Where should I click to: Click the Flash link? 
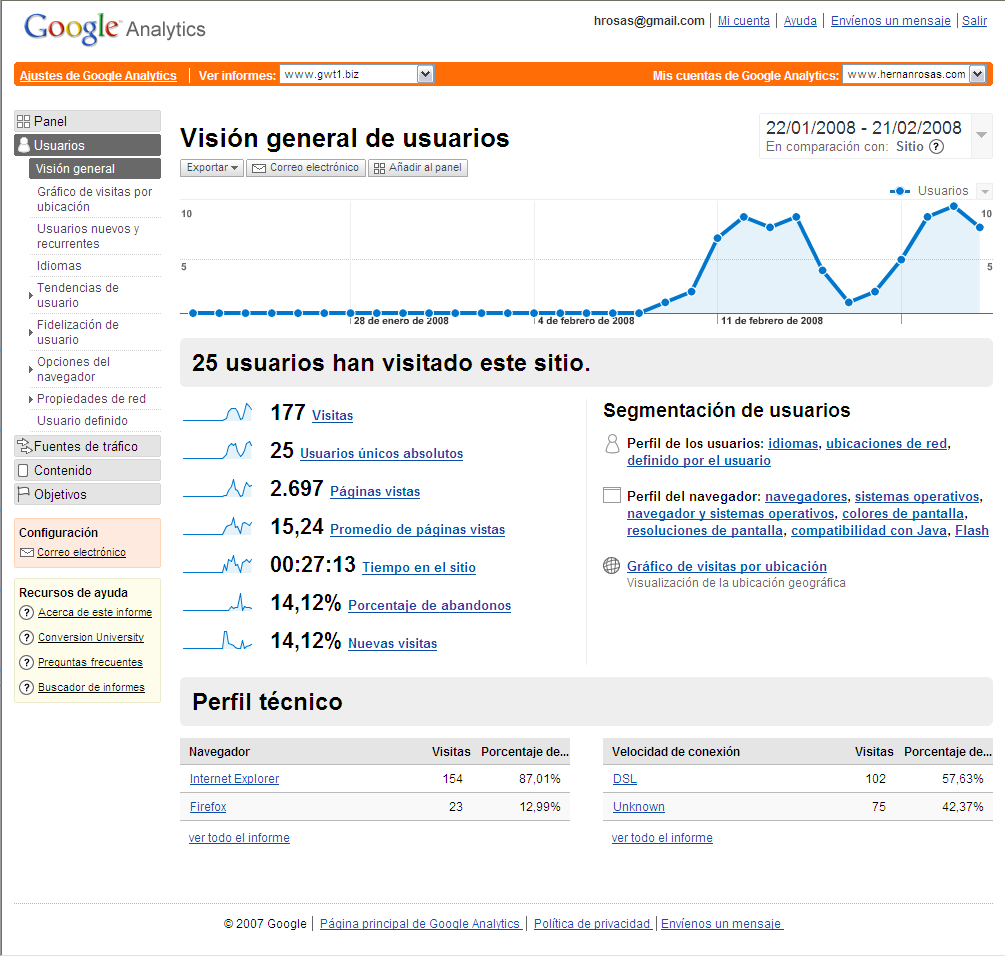[972, 531]
